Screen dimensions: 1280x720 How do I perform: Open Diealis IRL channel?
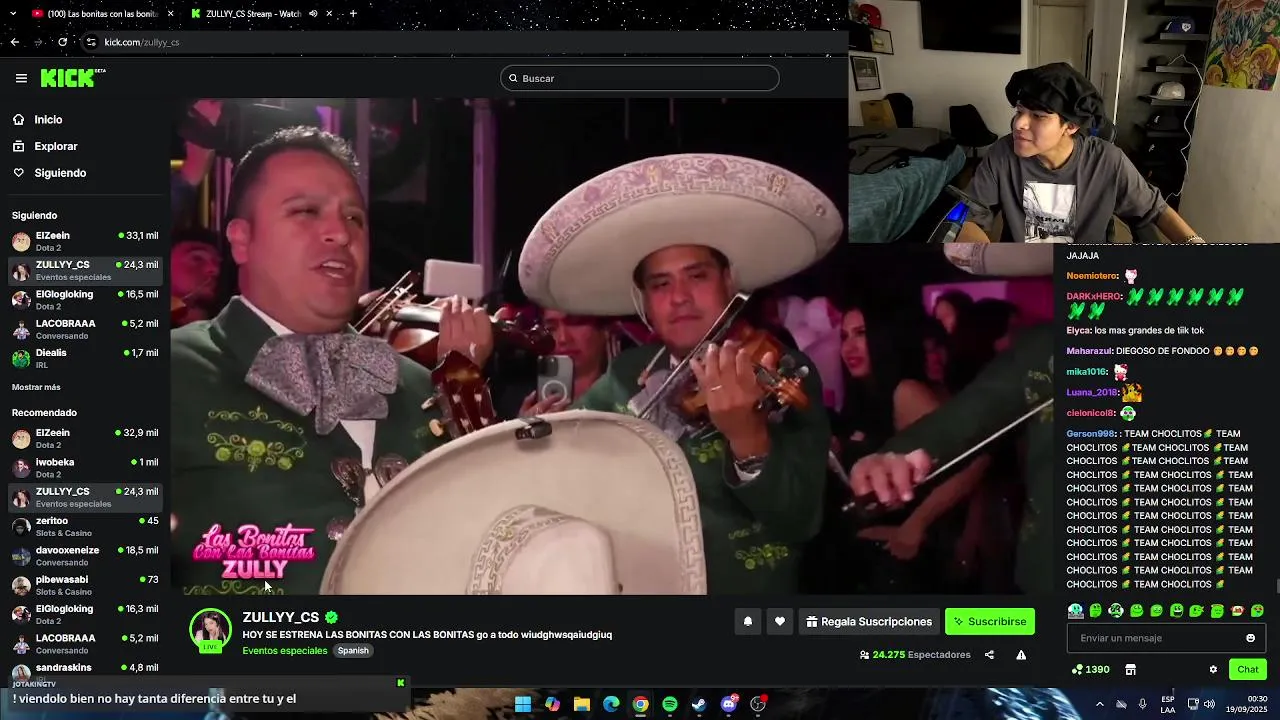coord(85,358)
